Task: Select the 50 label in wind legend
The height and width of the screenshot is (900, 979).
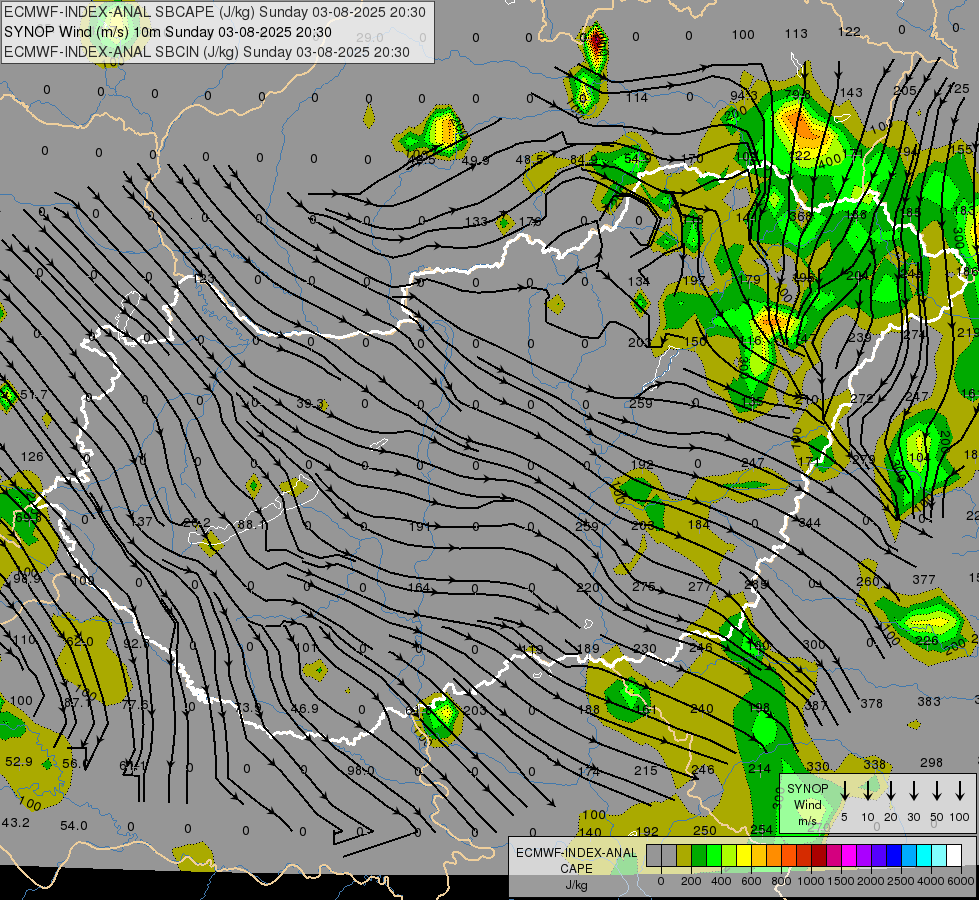Action: pyautogui.click(x=937, y=817)
